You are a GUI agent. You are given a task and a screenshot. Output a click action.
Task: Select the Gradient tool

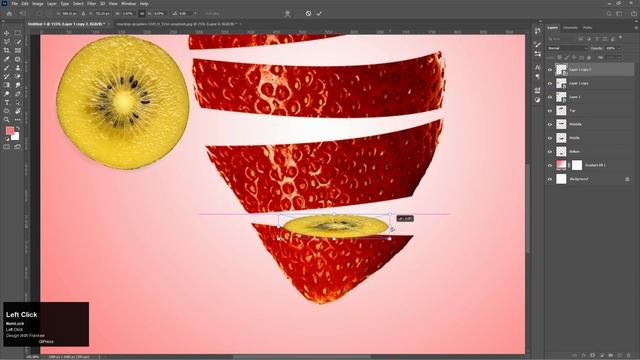point(7,85)
